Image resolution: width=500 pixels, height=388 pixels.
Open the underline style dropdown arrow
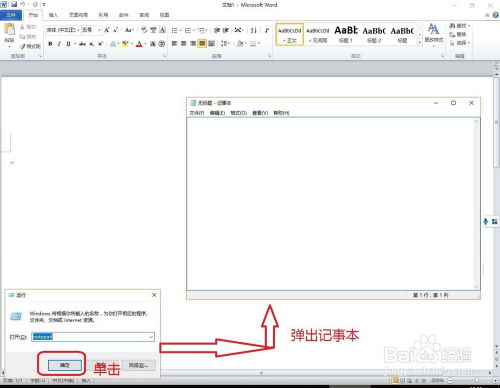75,44
